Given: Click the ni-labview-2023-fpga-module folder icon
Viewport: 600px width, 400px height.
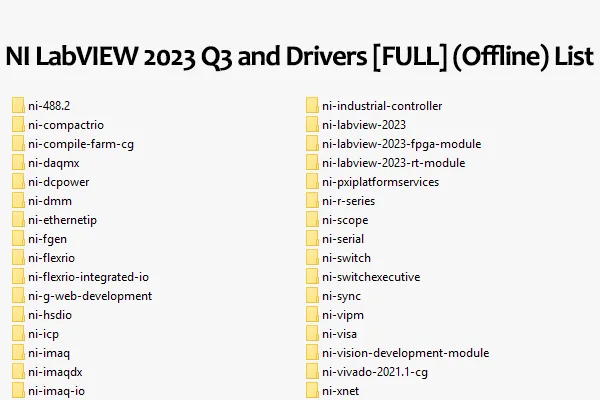Looking at the screenshot, I should pos(312,144).
